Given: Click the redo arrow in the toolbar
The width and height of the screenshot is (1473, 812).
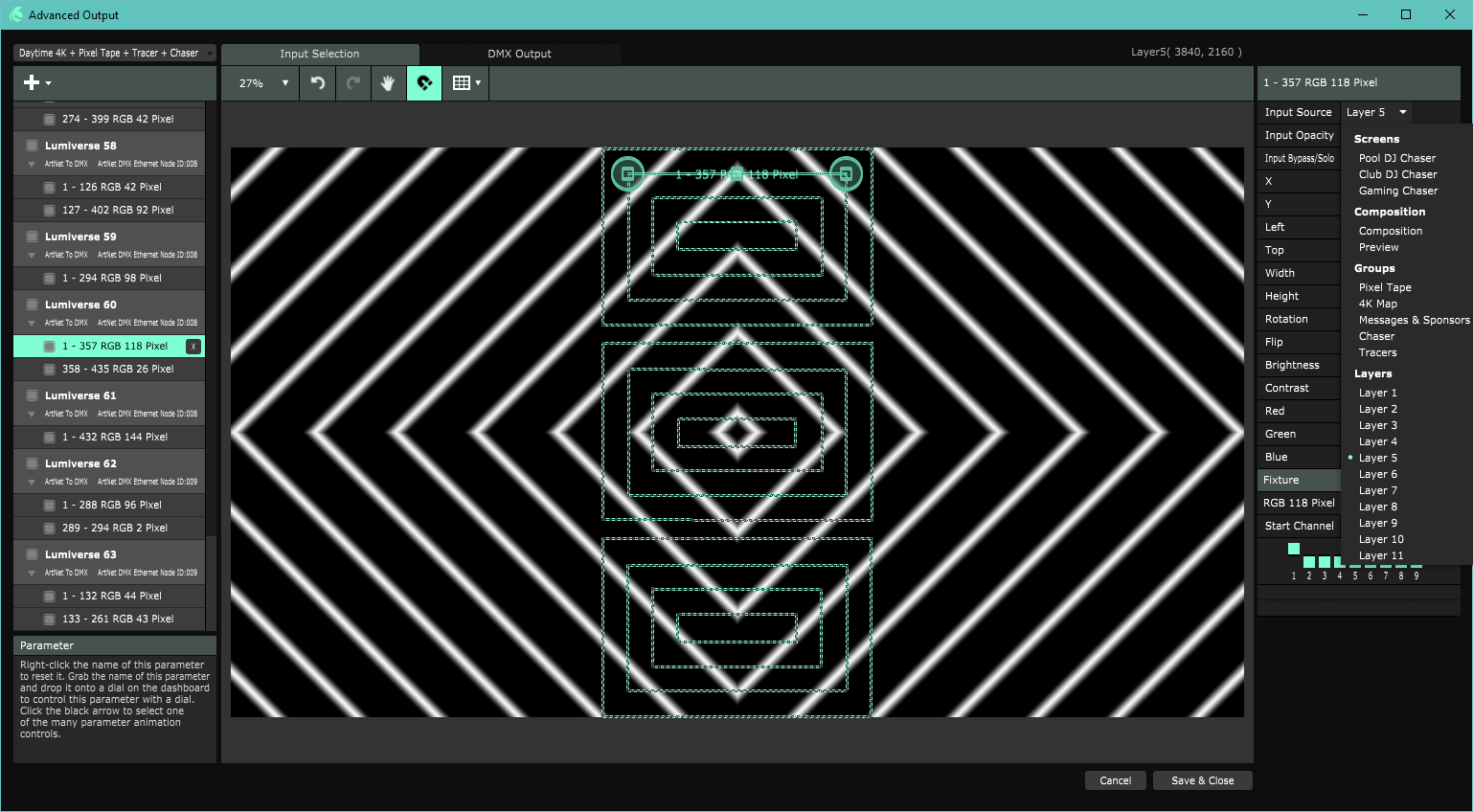Looking at the screenshot, I should tap(353, 83).
